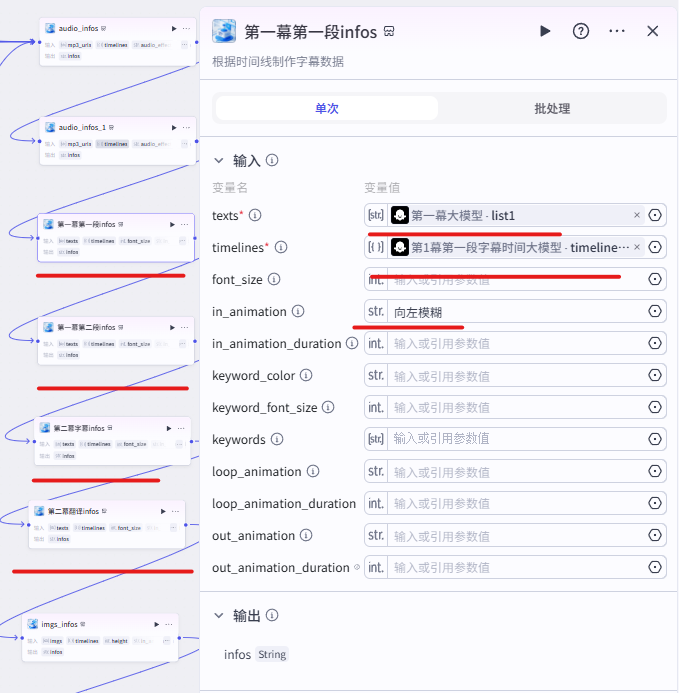Show info for the keyword_color variable

(x=306, y=375)
